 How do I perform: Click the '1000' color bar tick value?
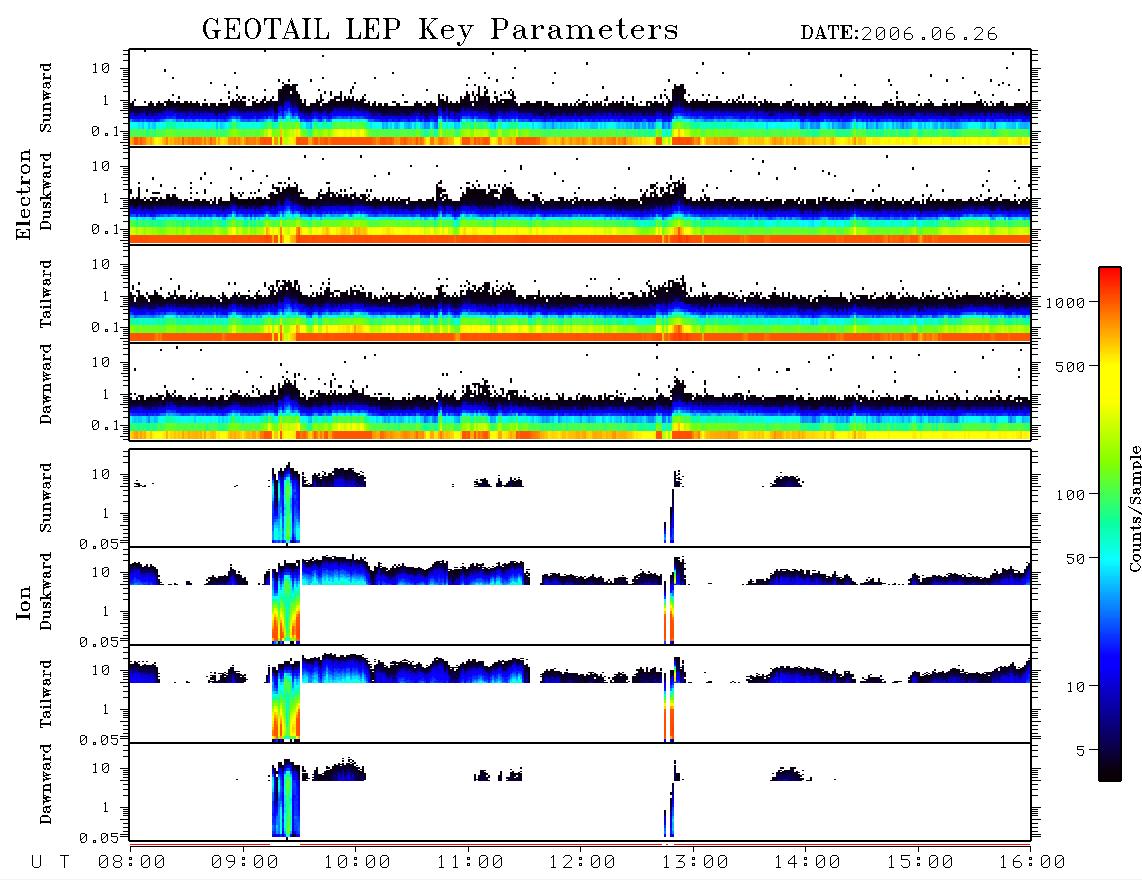(1066, 302)
